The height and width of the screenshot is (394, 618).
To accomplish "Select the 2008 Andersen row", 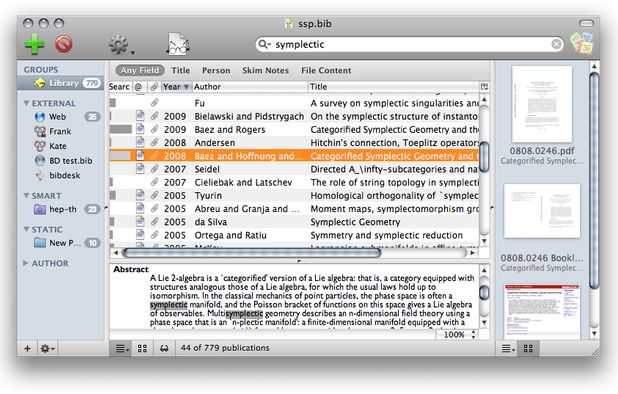I will click(x=294, y=143).
